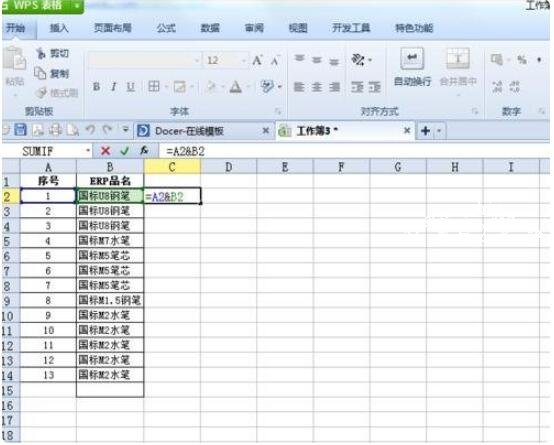This screenshot has width=554, height=445.
Task: Toggle Italic formatting
Action: point(113,87)
